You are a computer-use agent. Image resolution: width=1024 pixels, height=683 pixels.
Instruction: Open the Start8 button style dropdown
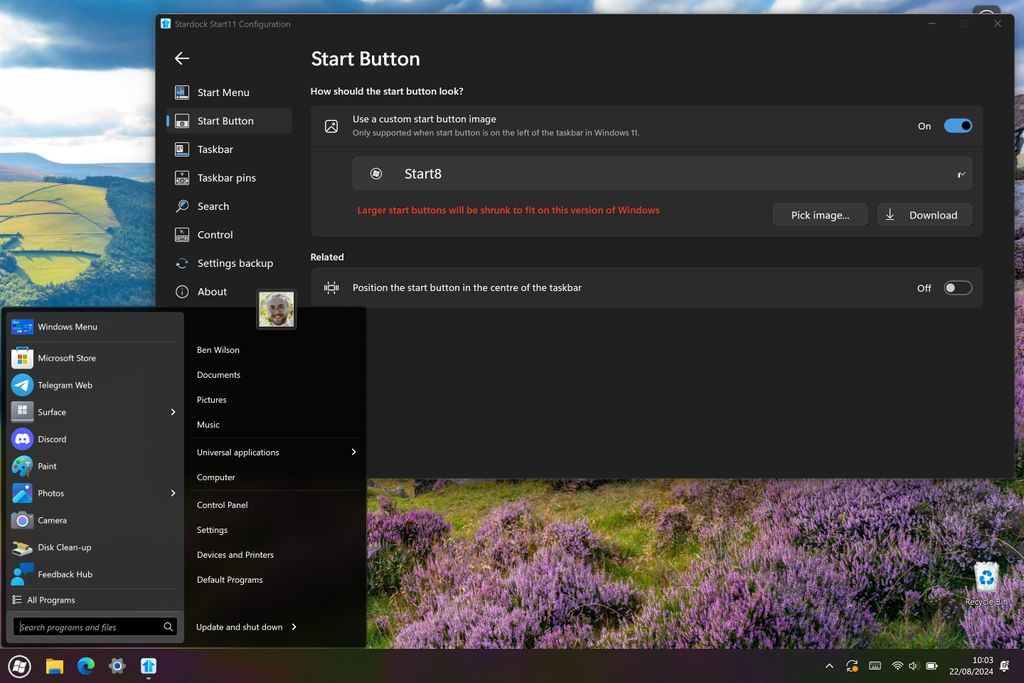pyautogui.click(x=959, y=173)
